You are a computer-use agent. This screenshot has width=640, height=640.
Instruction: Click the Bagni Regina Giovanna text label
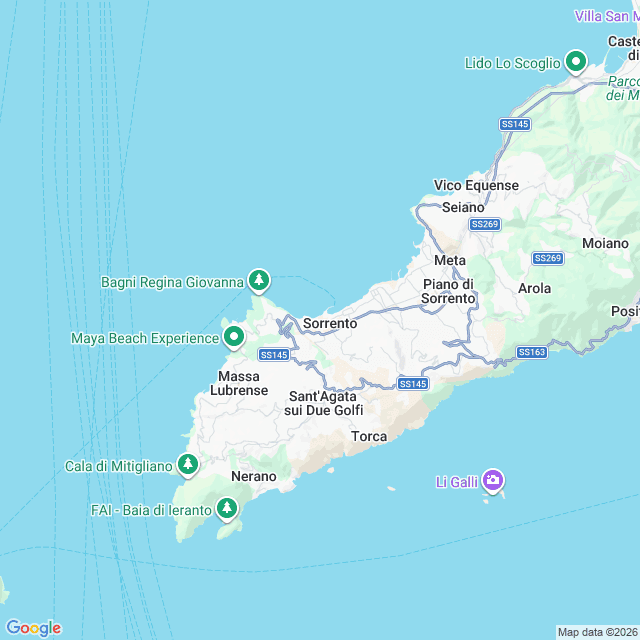point(172,282)
